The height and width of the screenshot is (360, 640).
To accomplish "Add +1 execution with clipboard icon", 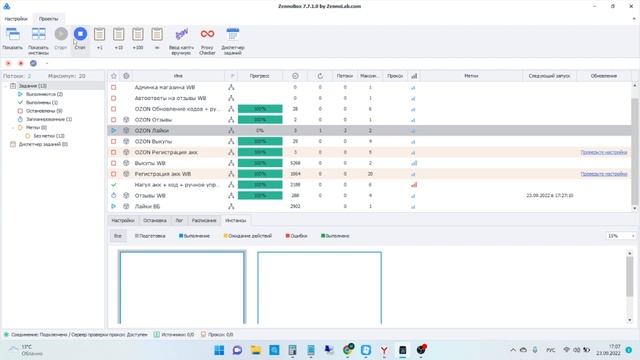I will [x=100, y=34].
